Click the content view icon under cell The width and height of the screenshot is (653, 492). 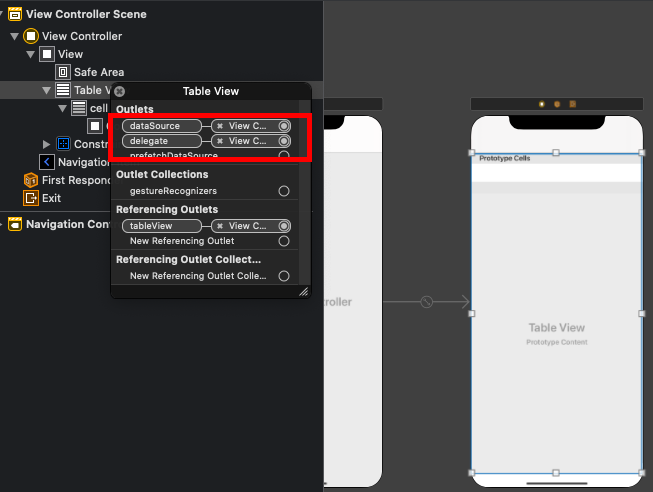click(x=95, y=126)
